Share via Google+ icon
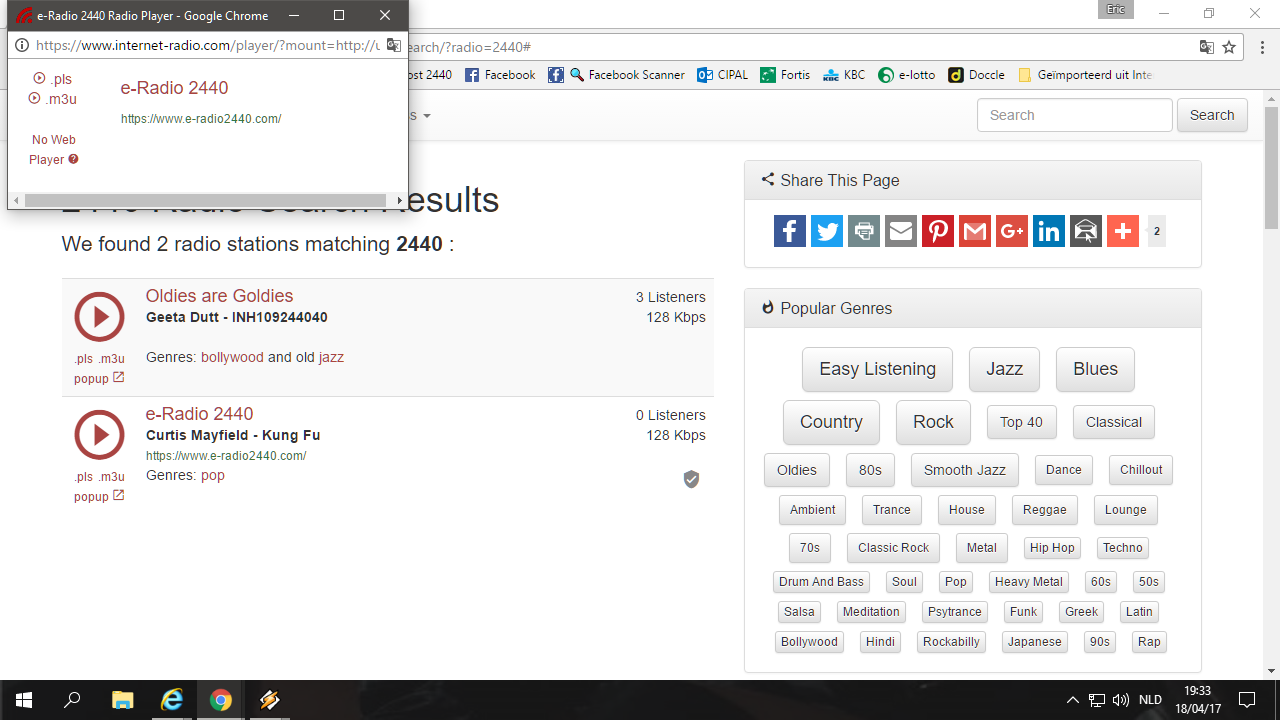The image size is (1280, 720). 1011,231
